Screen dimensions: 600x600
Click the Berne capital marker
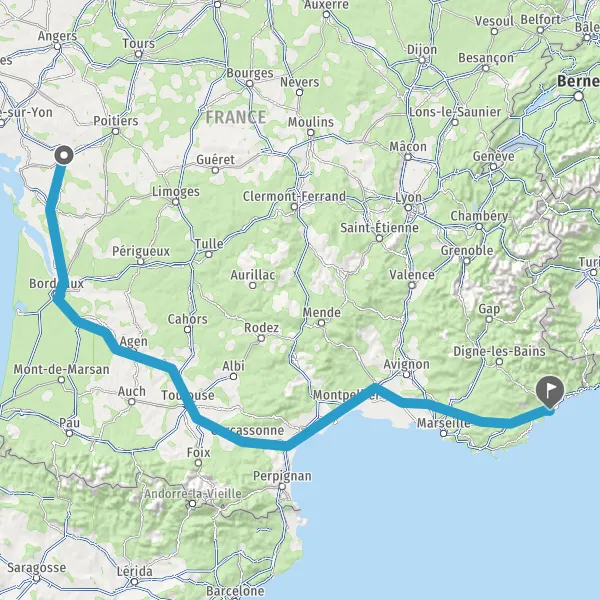click(579, 96)
